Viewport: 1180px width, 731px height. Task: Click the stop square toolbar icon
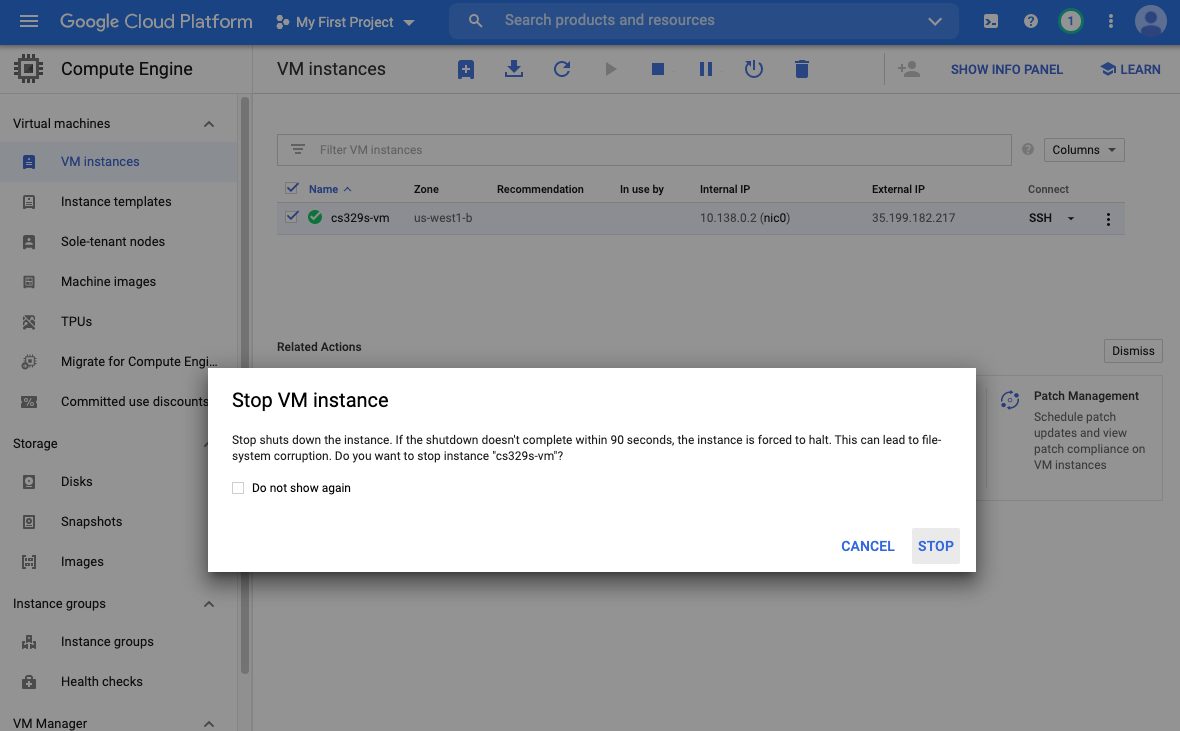658,69
